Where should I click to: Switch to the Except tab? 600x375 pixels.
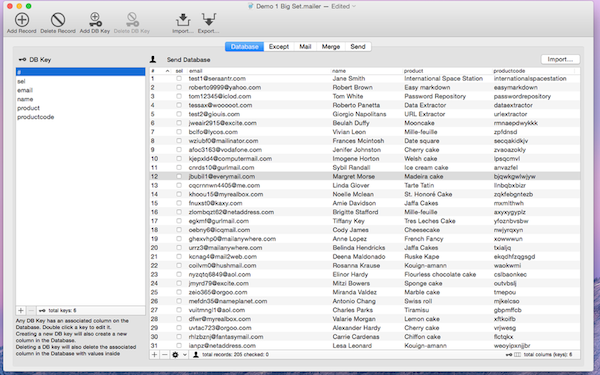click(279, 47)
